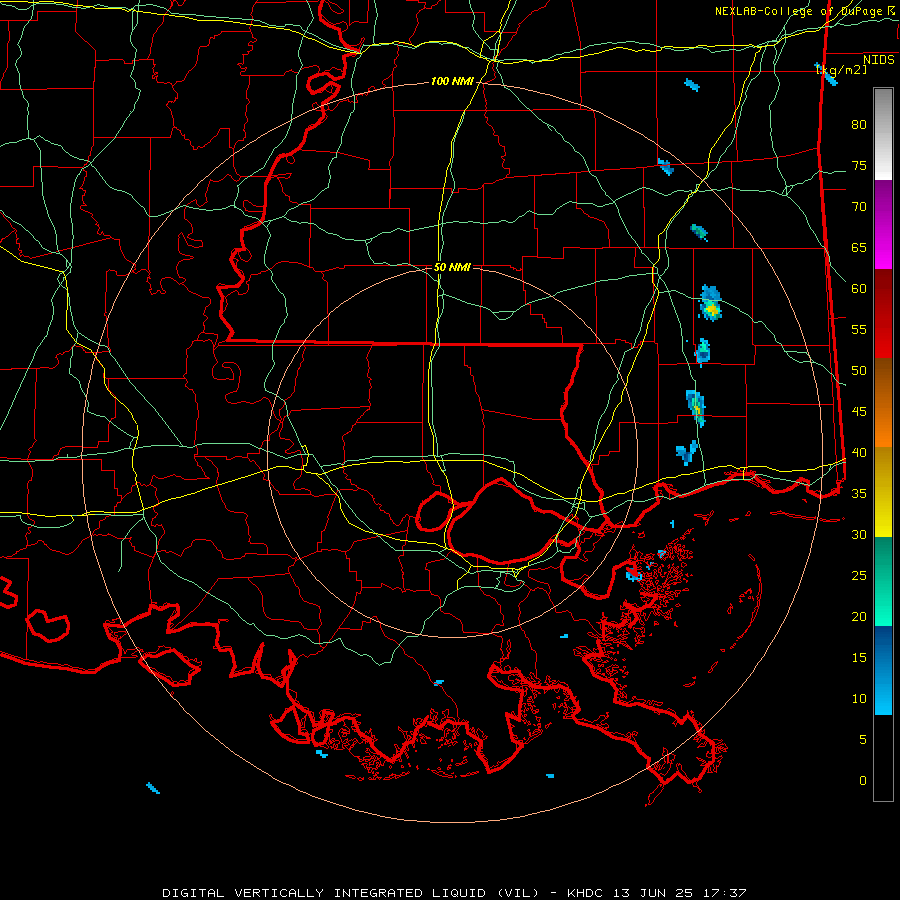This screenshot has height=900, width=900.
Task: Click the 50 NMI range ring label
Action: (x=452, y=267)
